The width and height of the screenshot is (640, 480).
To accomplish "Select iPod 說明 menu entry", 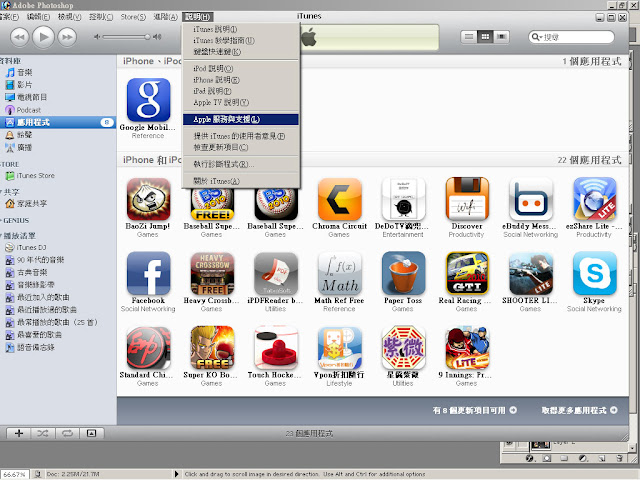I will click(x=241, y=69).
